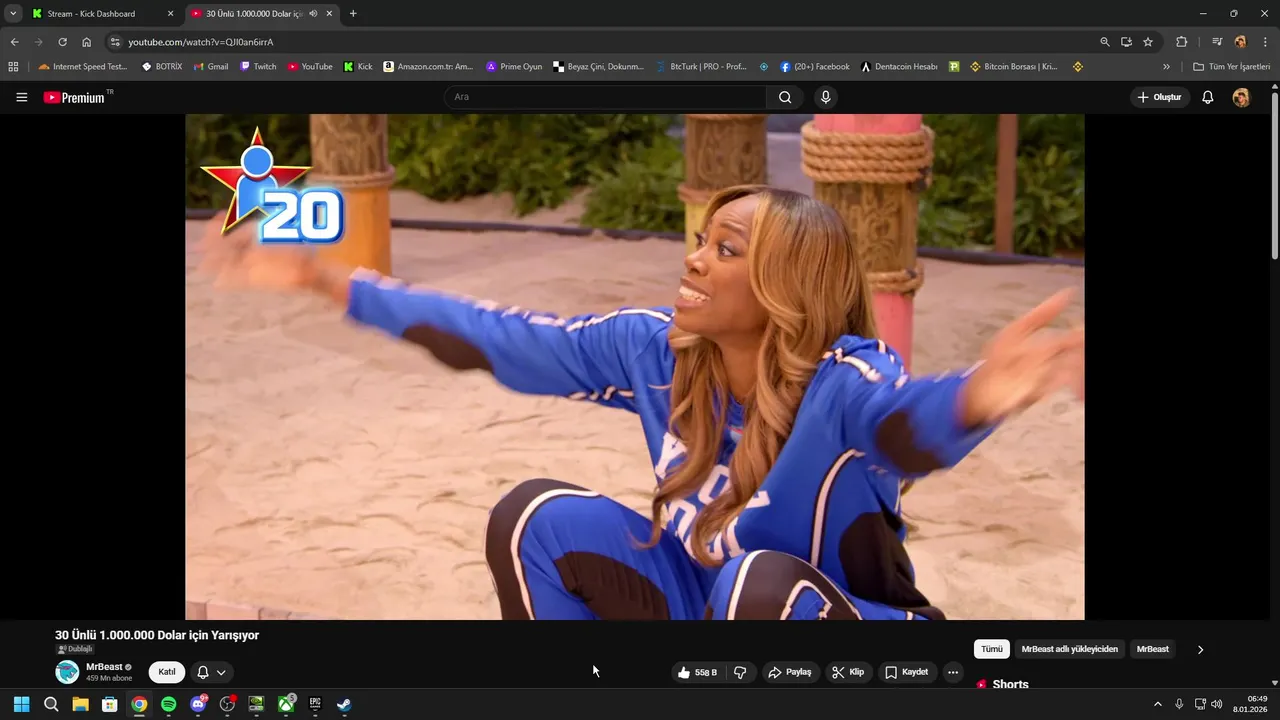
Task: Open BOTRIX bookmark
Action: pos(162,67)
